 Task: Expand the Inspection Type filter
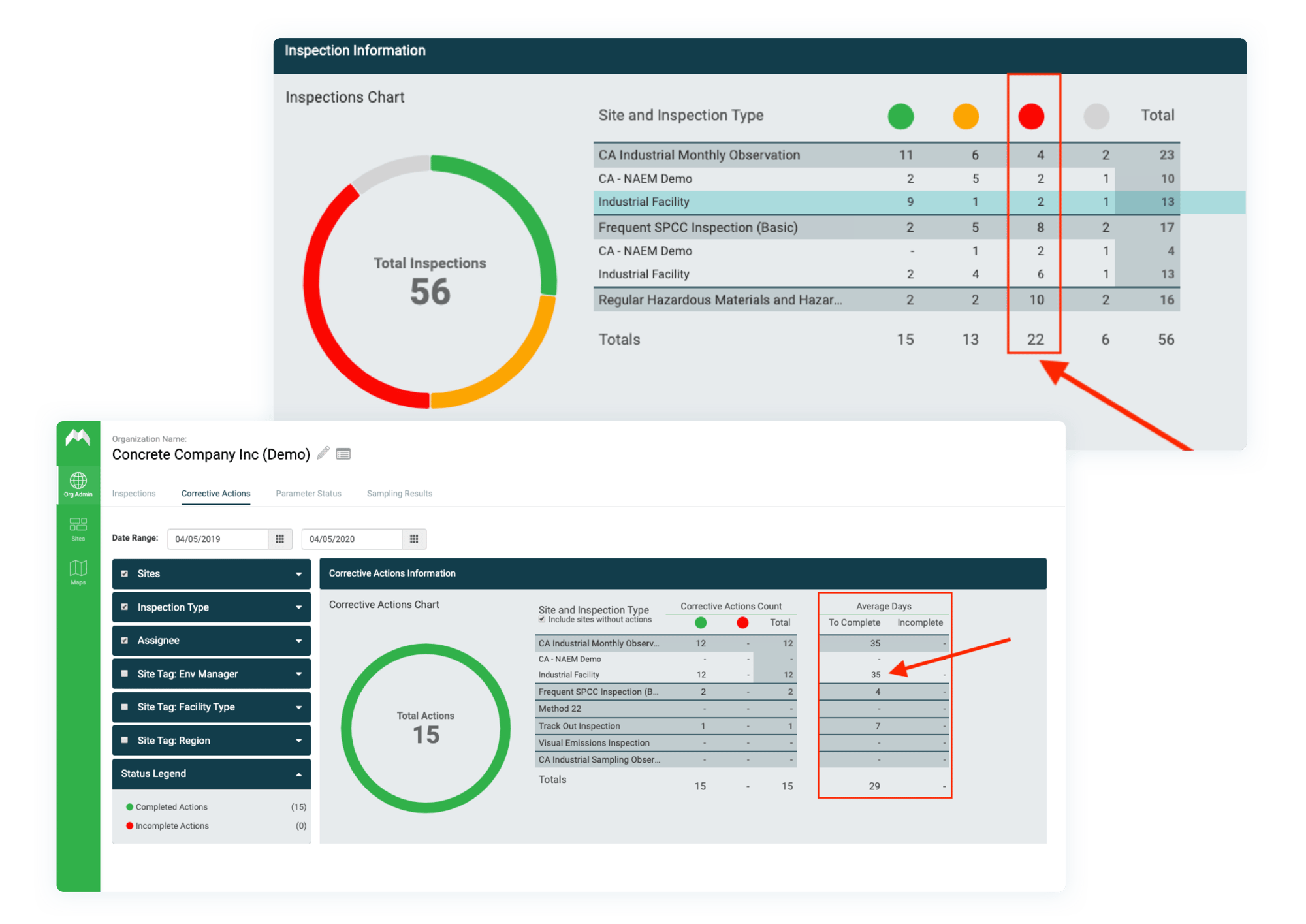298,607
